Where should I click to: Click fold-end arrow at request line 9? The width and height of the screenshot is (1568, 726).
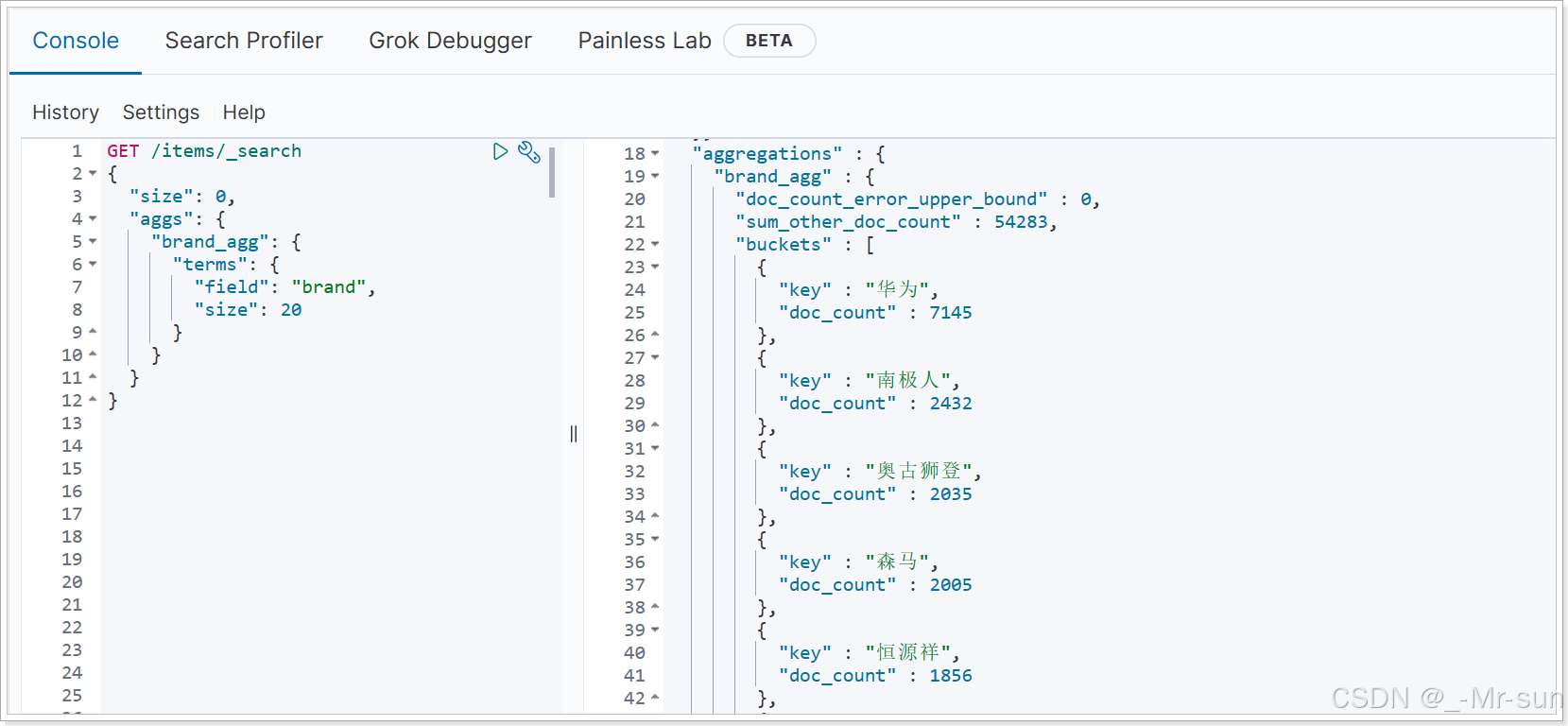point(93,332)
